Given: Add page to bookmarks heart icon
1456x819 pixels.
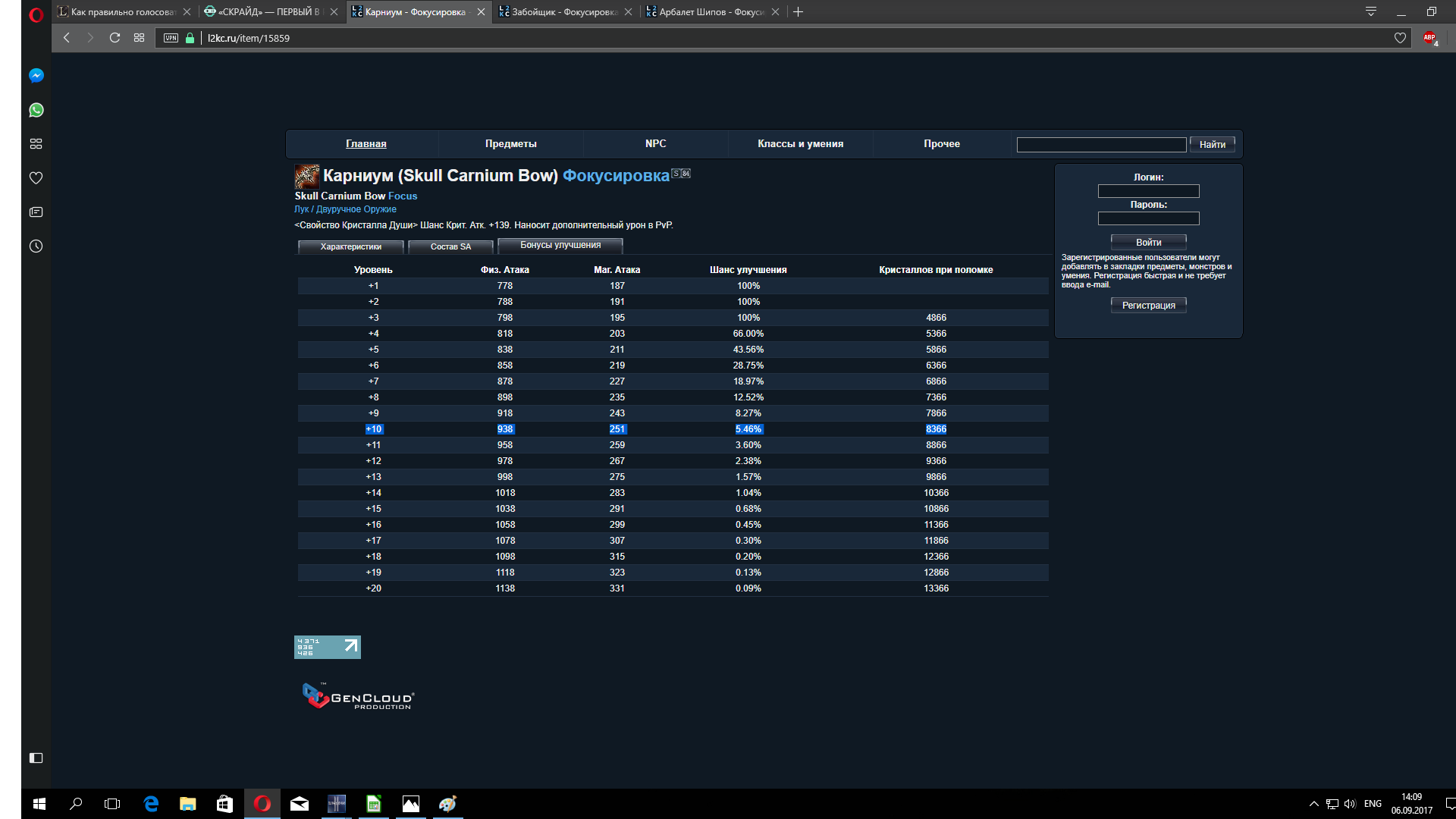Looking at the screenshot, I should (x=1400, y=38).
